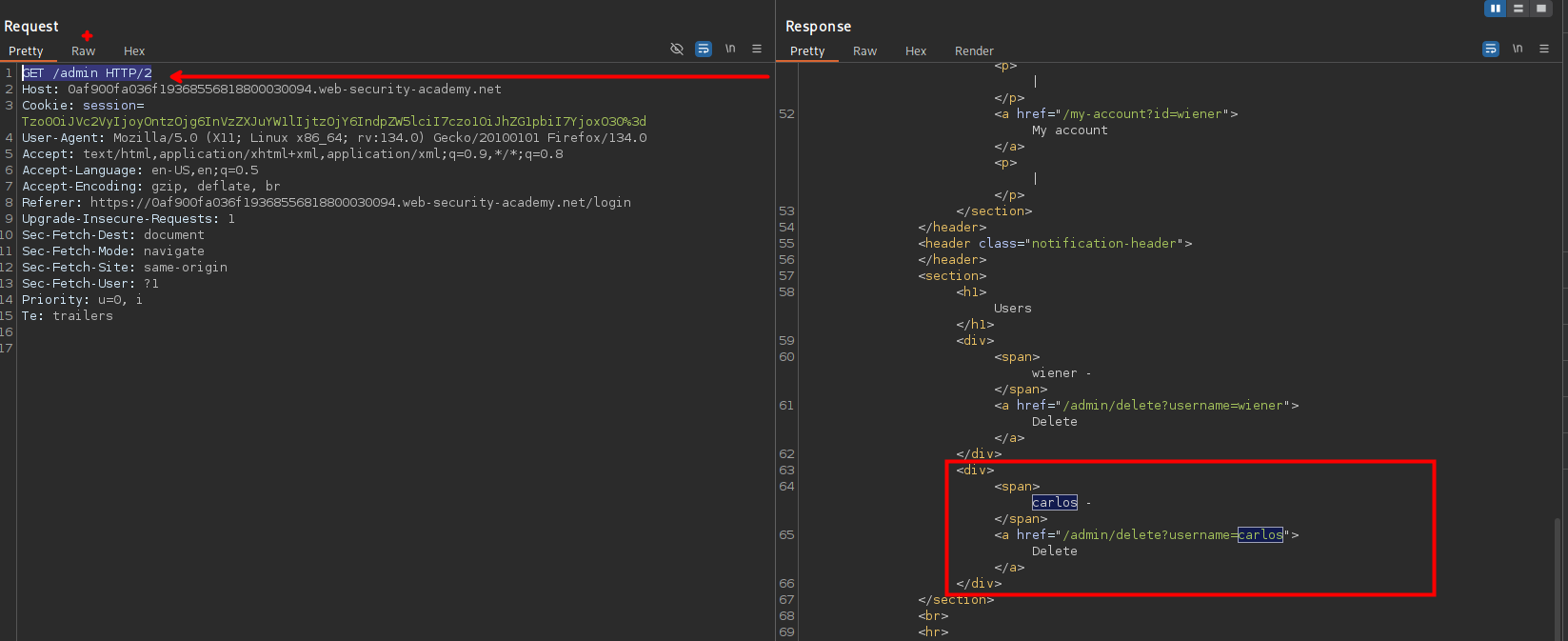Click the GET /admin HTTP/2 request line
1568x641 pixels.
point(88,73)
